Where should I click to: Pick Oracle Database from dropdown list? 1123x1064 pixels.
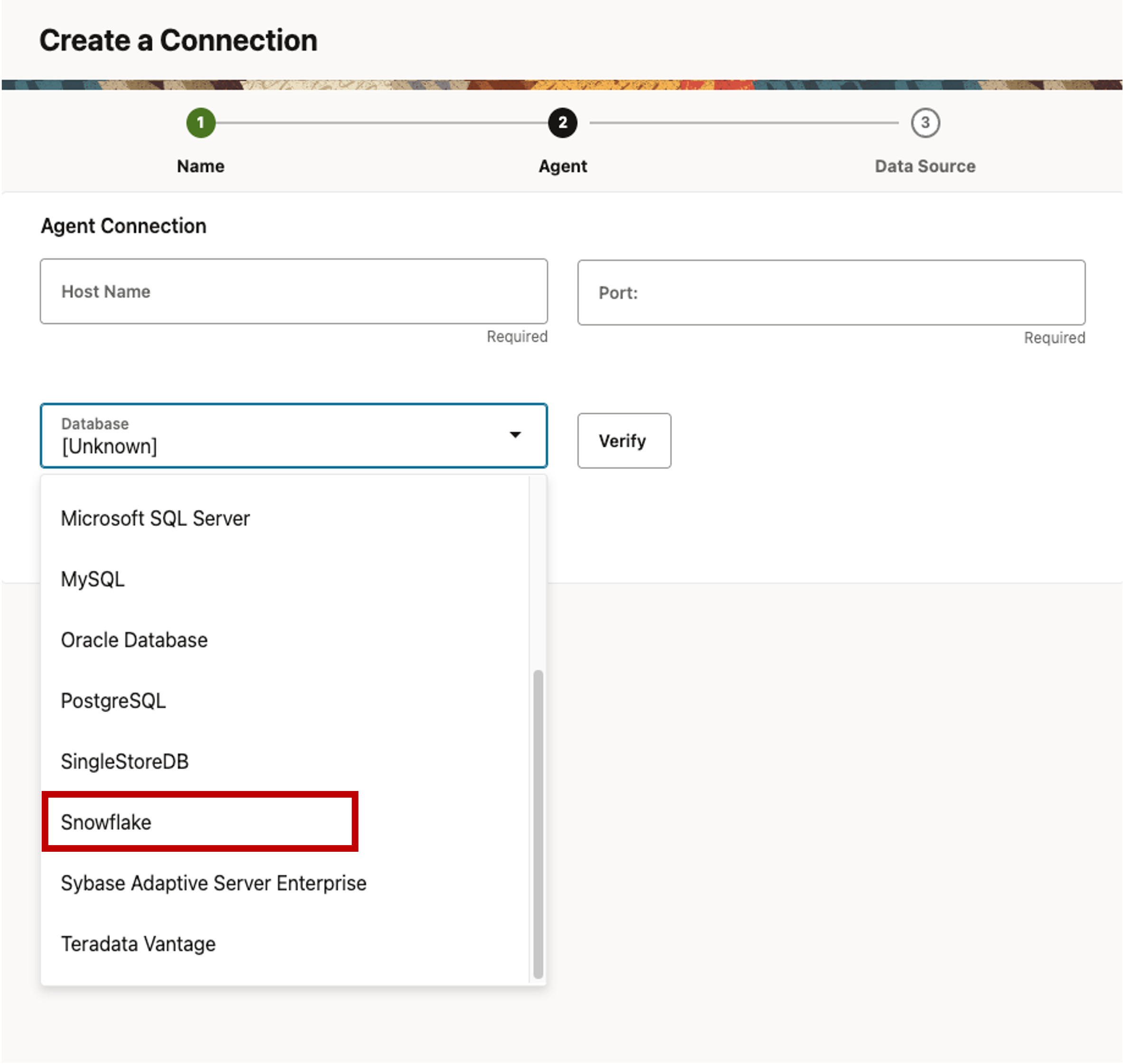coord(134,640)
